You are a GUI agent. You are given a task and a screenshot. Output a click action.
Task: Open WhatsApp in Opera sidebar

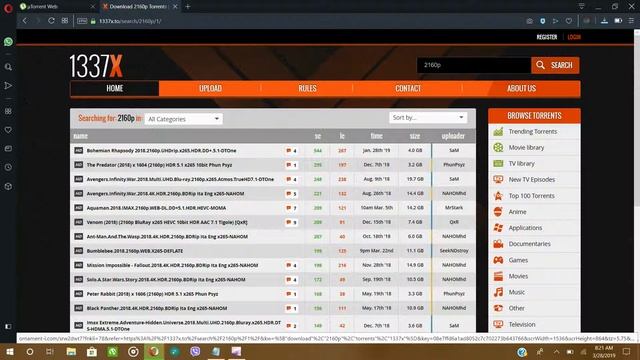pos(8,42)
